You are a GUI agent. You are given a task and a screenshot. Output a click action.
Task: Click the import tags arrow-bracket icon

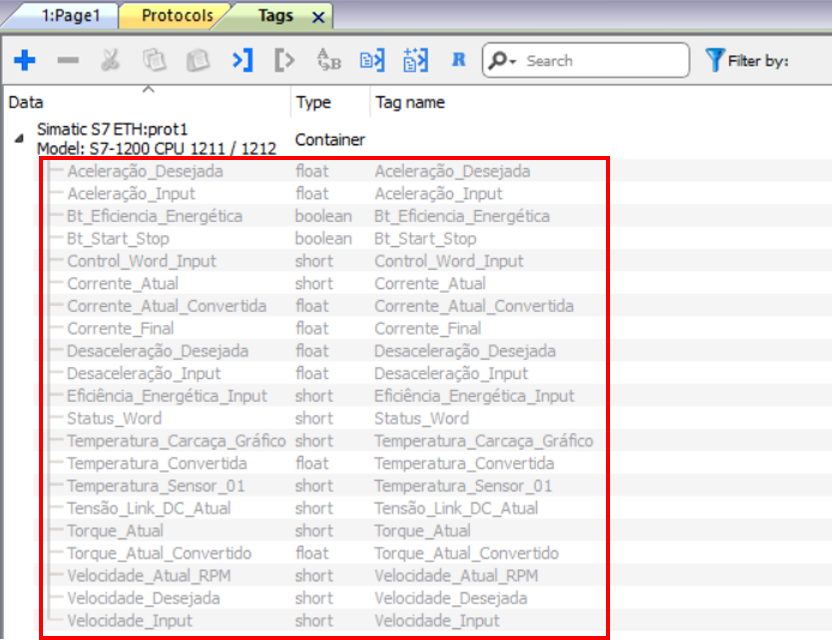point(241,61)
